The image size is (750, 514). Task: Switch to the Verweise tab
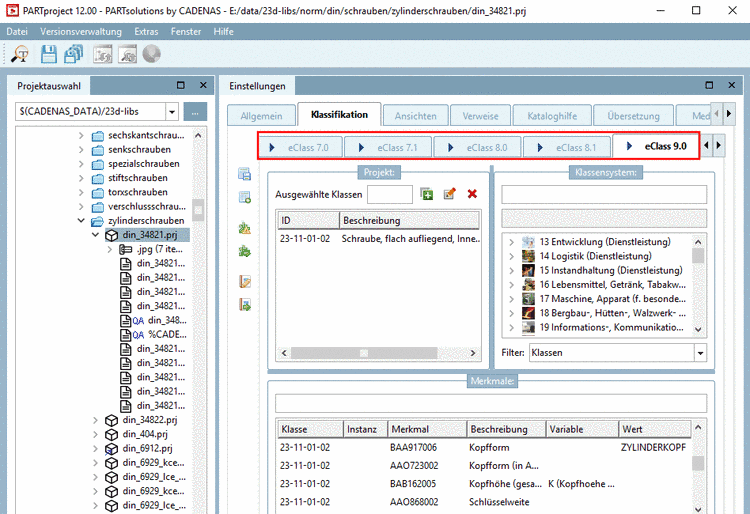480,116
